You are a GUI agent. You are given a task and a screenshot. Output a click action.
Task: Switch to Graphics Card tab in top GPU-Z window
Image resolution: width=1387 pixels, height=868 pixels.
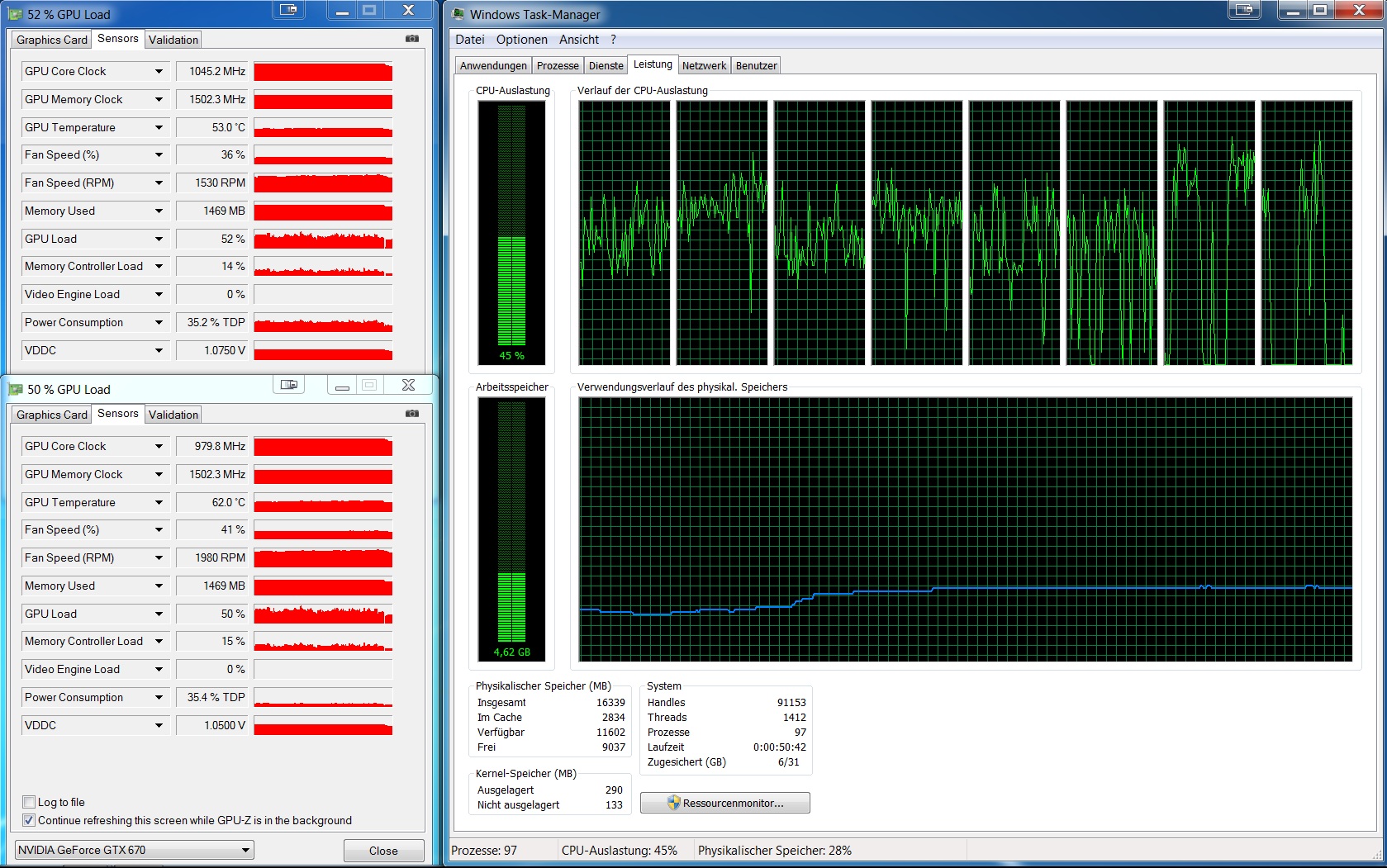tap(52, 40)
